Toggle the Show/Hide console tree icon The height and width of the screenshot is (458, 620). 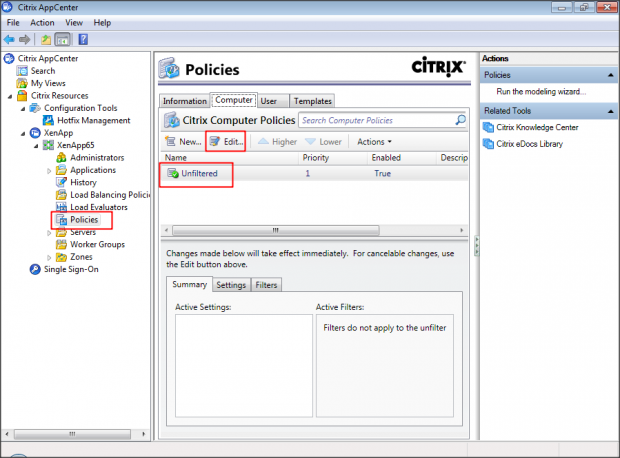(62, 40)
